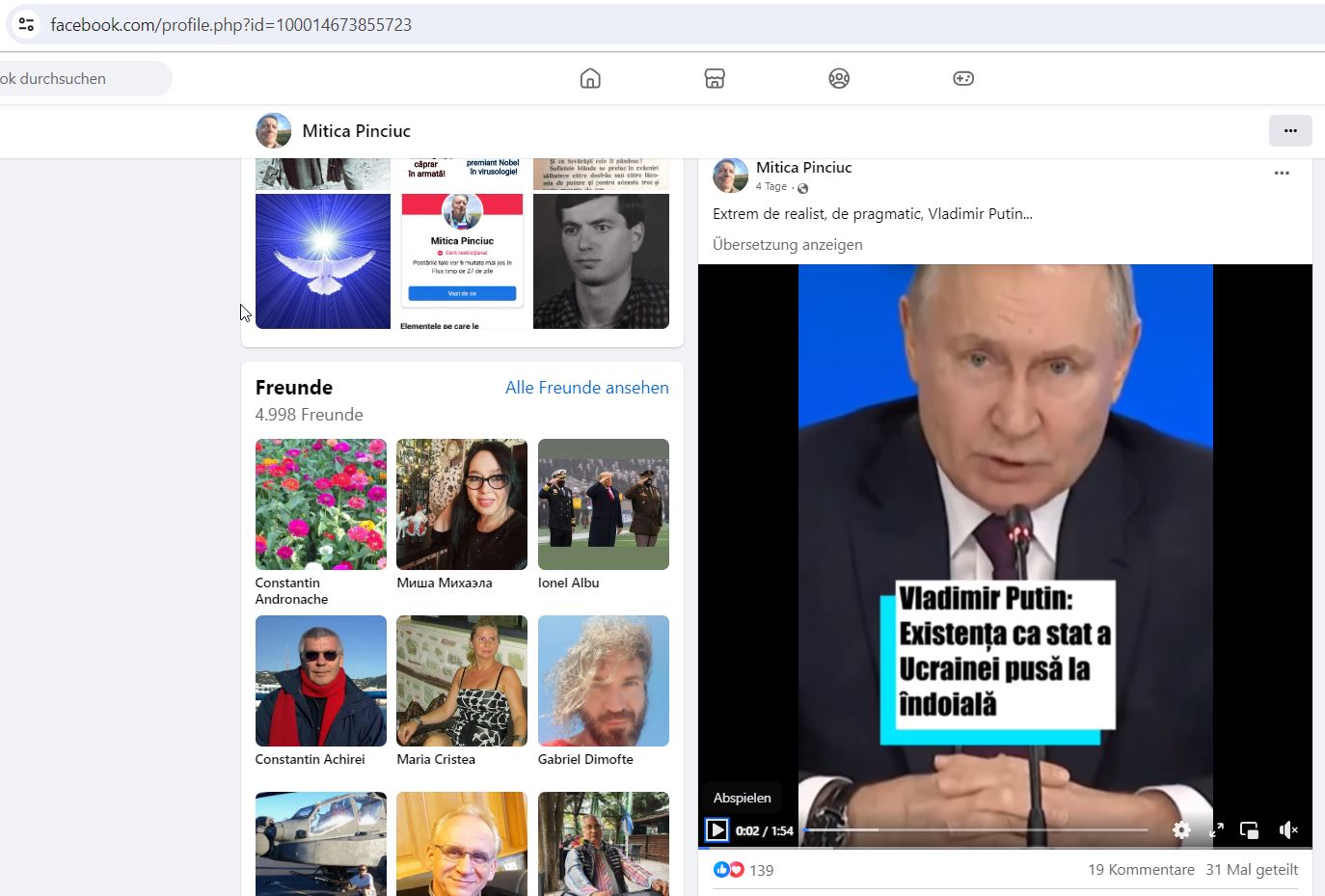Screen dimensions: 1325x896
Task: Click the browser address bar URL
Action: (x=231, y=24)
